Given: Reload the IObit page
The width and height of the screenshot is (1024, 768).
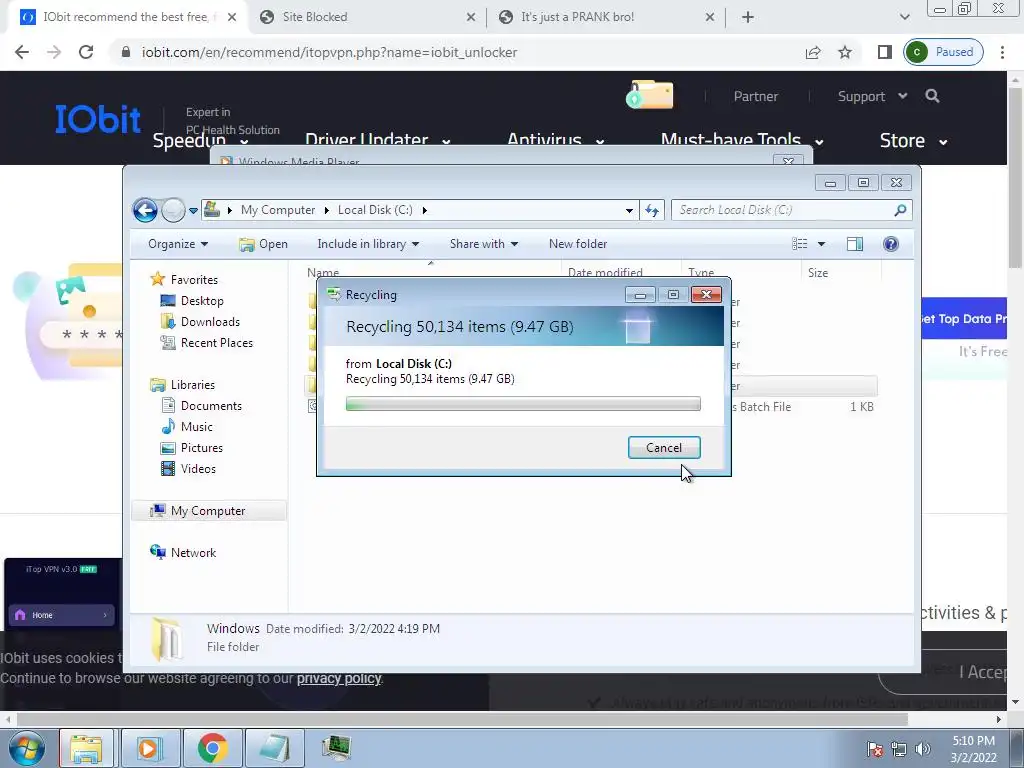Looking at the screenshot, I should (x=86, y=52).
